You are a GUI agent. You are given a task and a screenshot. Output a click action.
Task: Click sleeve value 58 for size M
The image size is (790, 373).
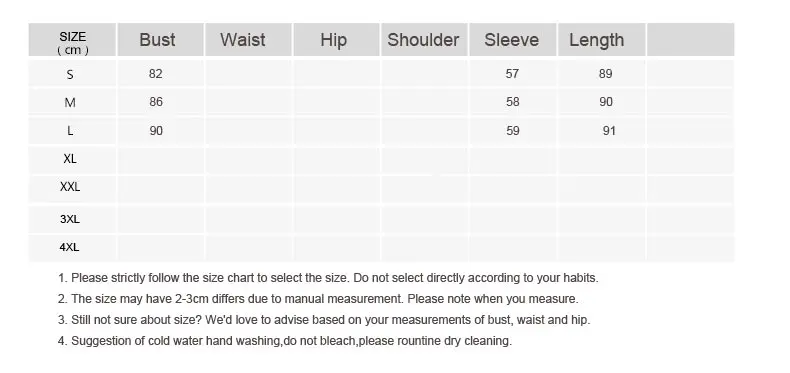[x=512, y=102]
